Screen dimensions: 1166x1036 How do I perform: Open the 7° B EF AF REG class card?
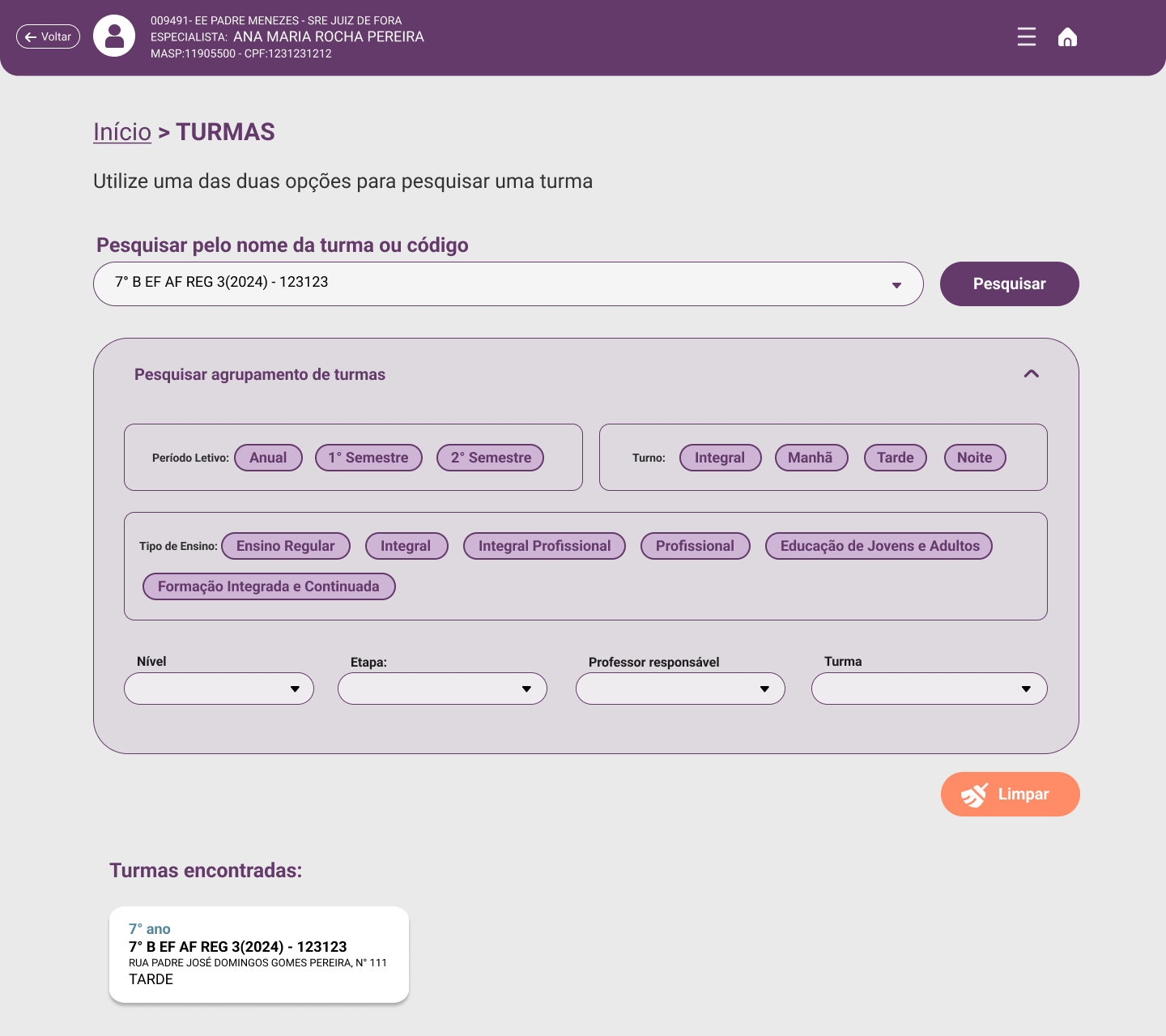click(259, 954)
